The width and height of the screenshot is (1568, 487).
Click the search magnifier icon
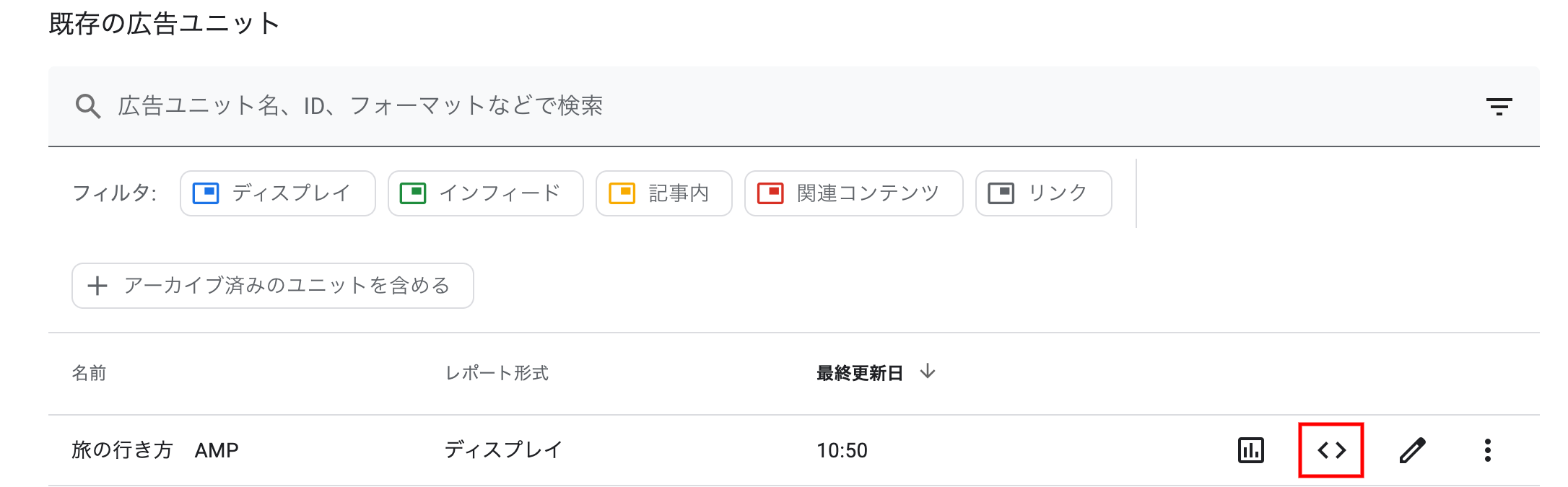tap(88, 107)
